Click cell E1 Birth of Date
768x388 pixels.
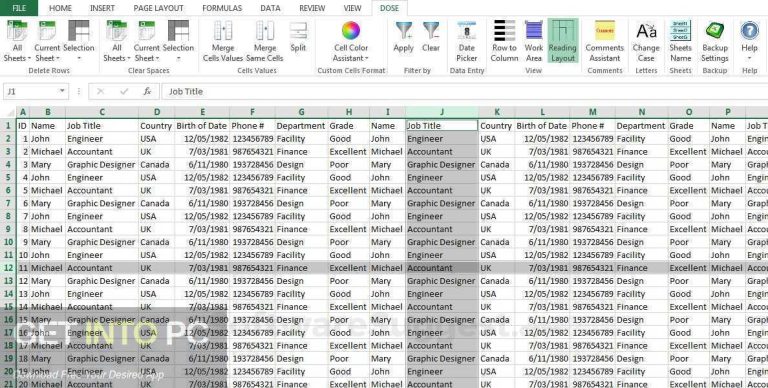coord(202,126)
